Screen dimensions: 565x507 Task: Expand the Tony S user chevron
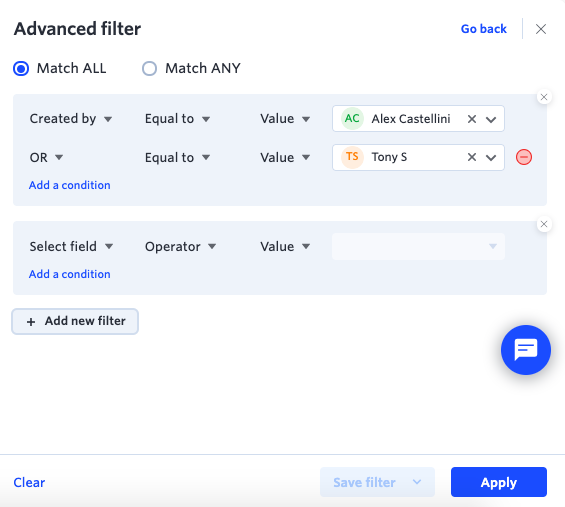(491, 157)
